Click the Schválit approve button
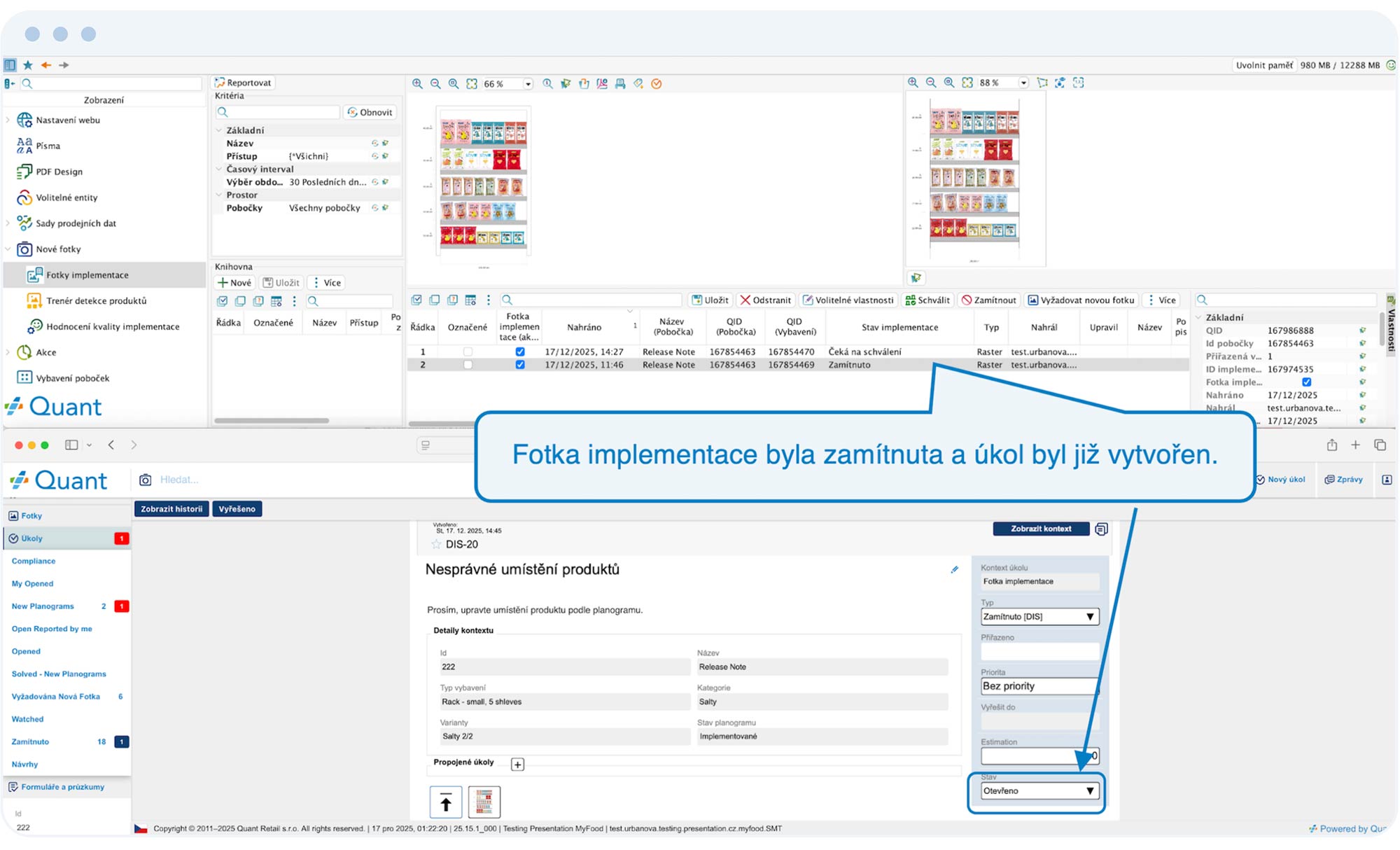This screenshot has height=850, width=1400. coord(927,300)
